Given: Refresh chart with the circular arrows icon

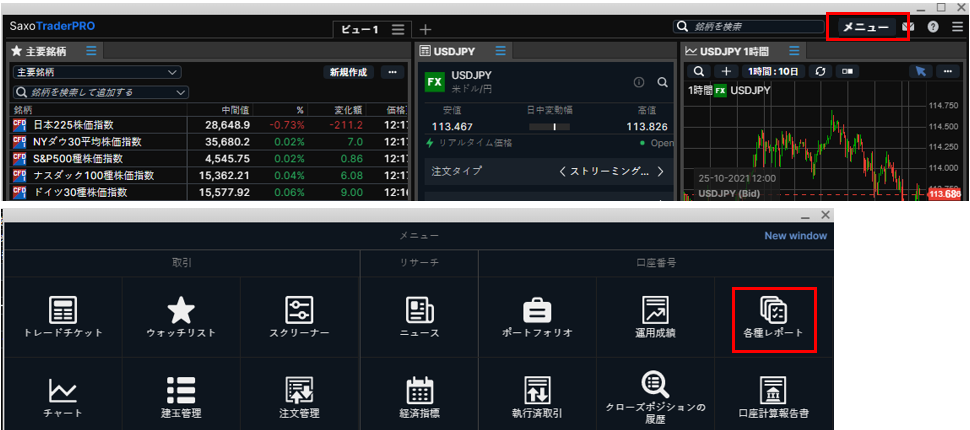Looking at the screenshot, I should pos(820,71).
